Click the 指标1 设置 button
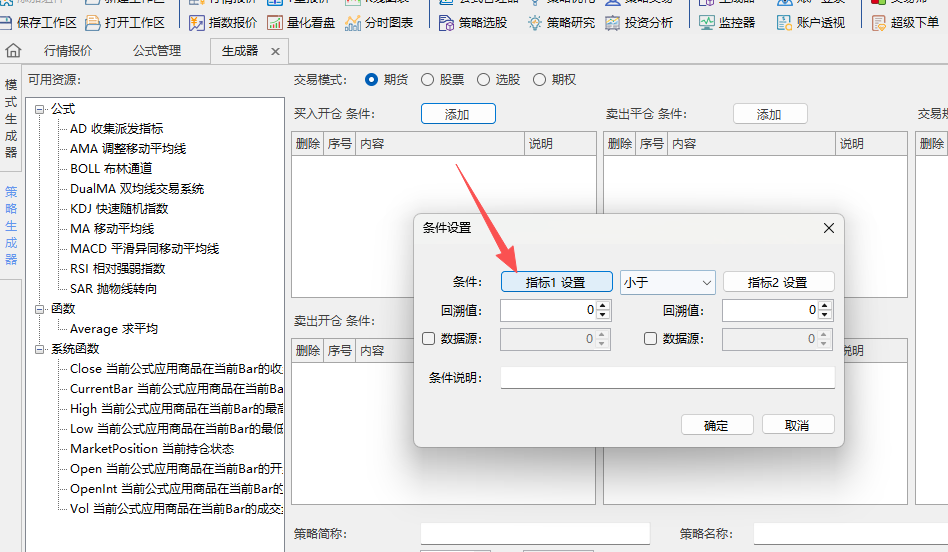 556,283
